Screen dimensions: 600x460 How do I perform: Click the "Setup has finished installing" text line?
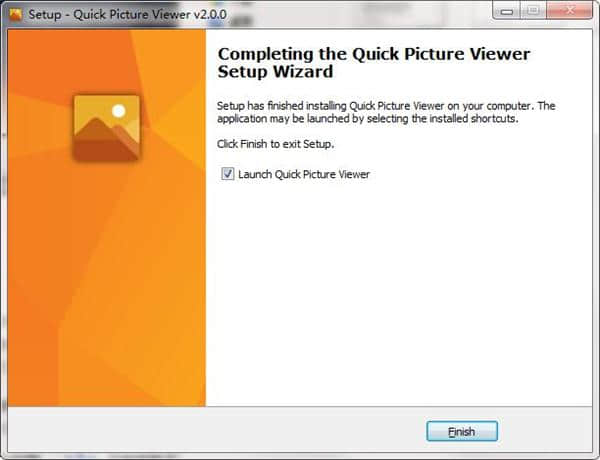[386, 106]
